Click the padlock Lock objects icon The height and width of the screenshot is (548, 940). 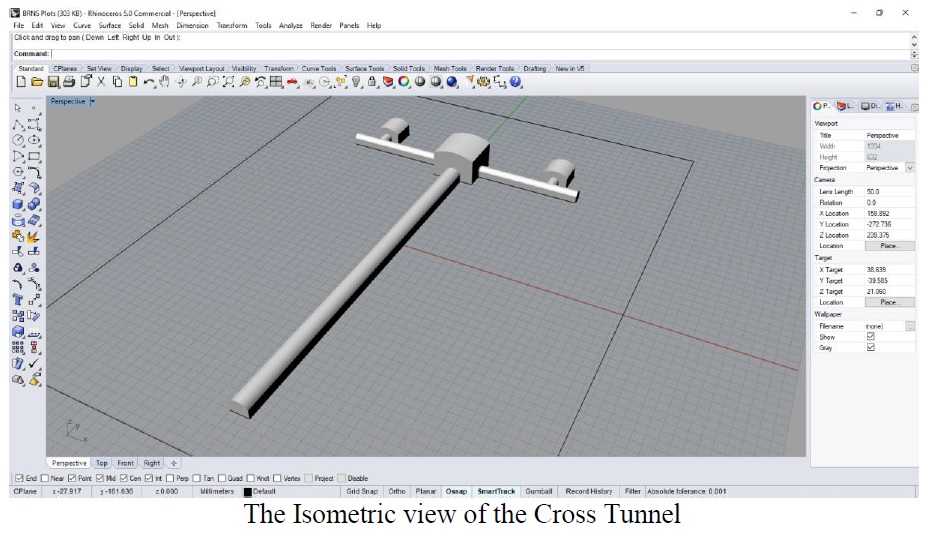372,82
